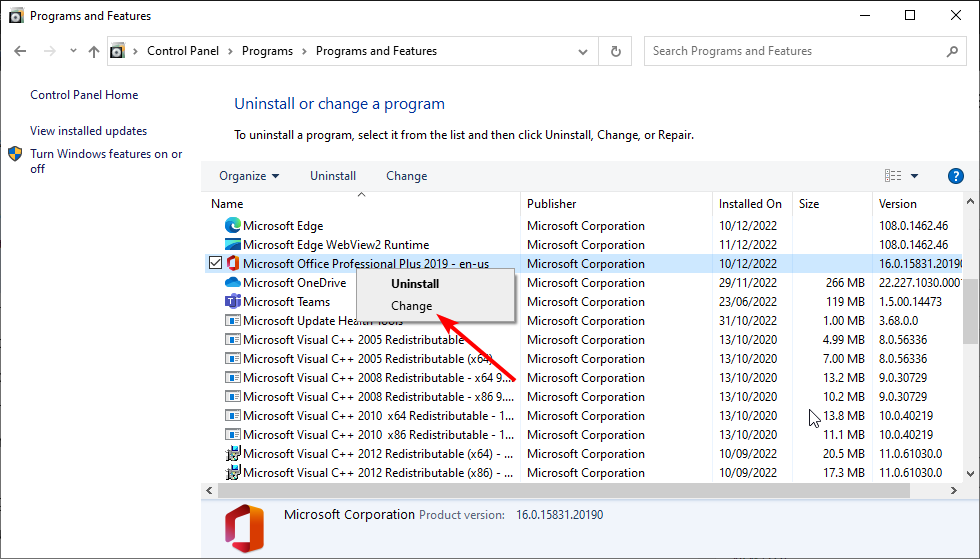Image resolution: width=980 pixels, height=559 pixels.
Task: Expand the Organize dropdown menu
Action: 249,176
